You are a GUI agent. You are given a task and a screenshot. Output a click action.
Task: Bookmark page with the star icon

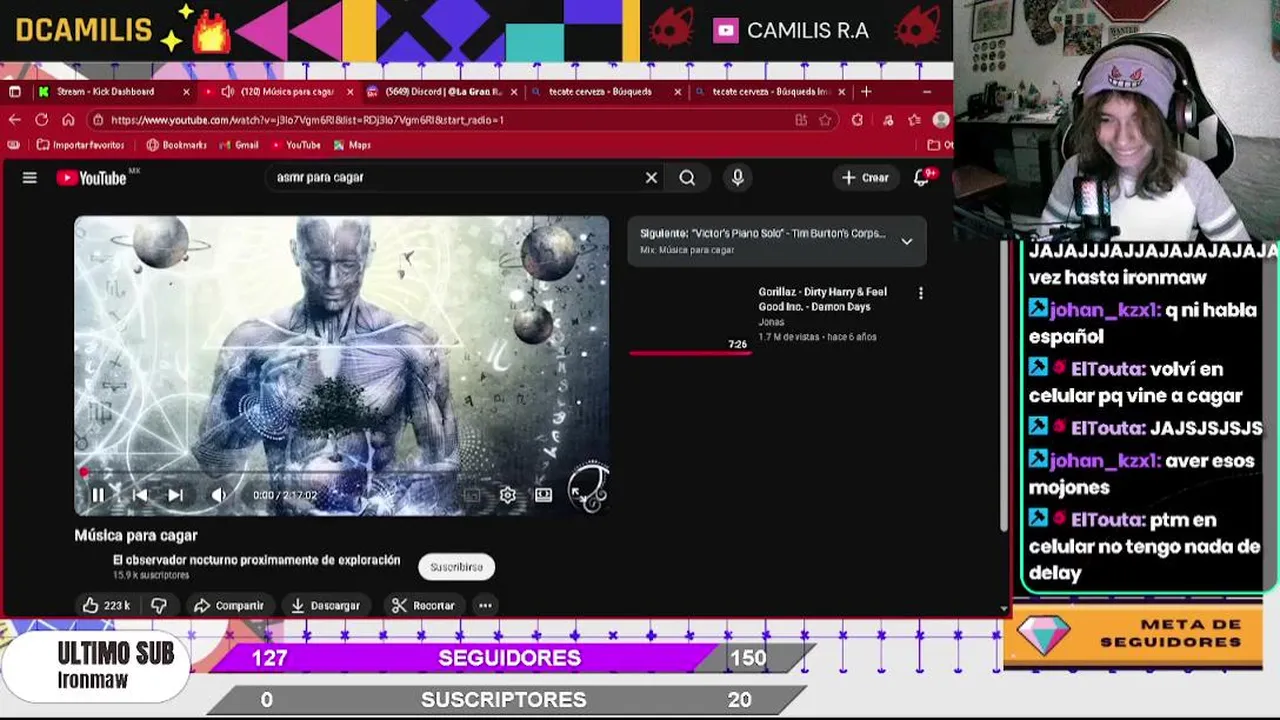825,119
